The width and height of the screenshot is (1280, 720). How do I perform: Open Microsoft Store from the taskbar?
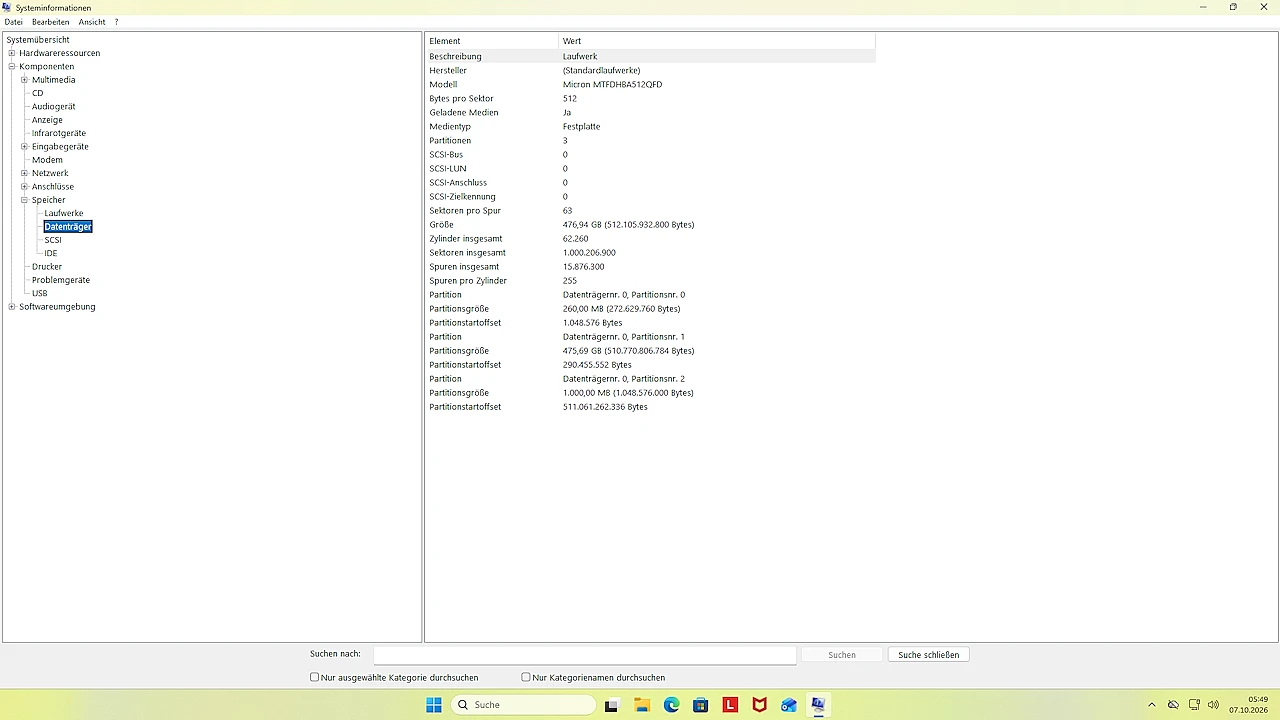pyautogui.click(x=701, y=705)
